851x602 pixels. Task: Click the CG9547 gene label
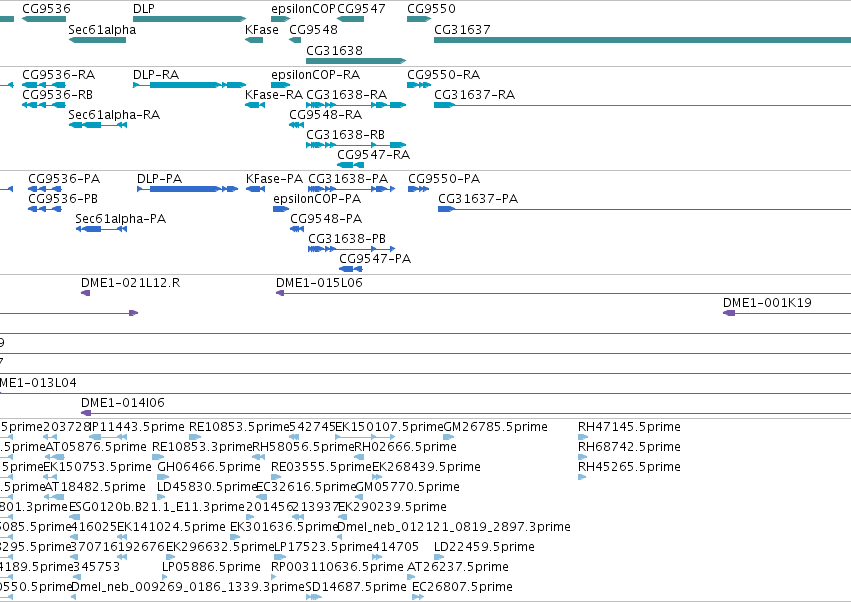click(361, 9)
